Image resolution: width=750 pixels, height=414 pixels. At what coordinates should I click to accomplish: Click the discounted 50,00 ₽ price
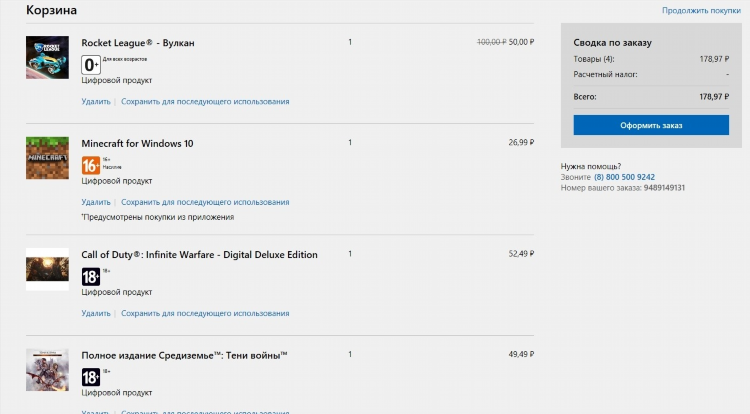coord(521,42)
